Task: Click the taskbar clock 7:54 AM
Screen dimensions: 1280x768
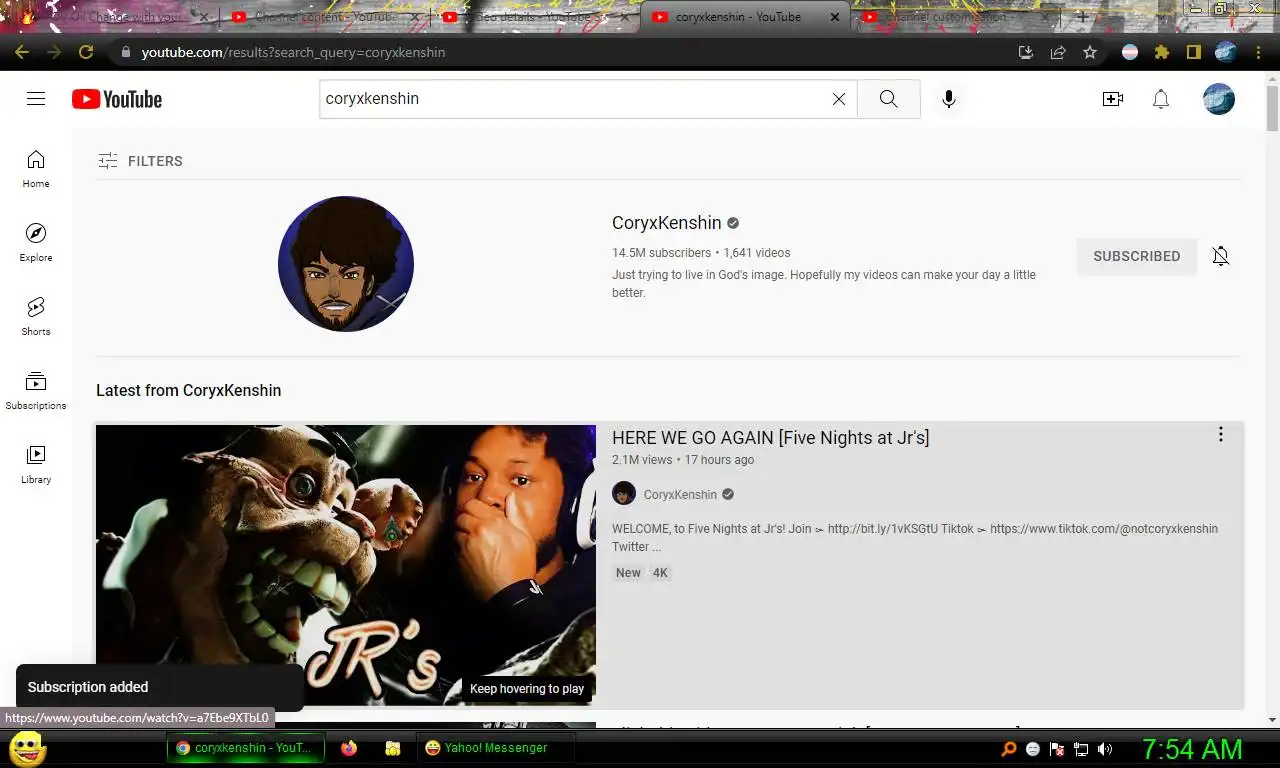Action: [x=1192, y=749]
